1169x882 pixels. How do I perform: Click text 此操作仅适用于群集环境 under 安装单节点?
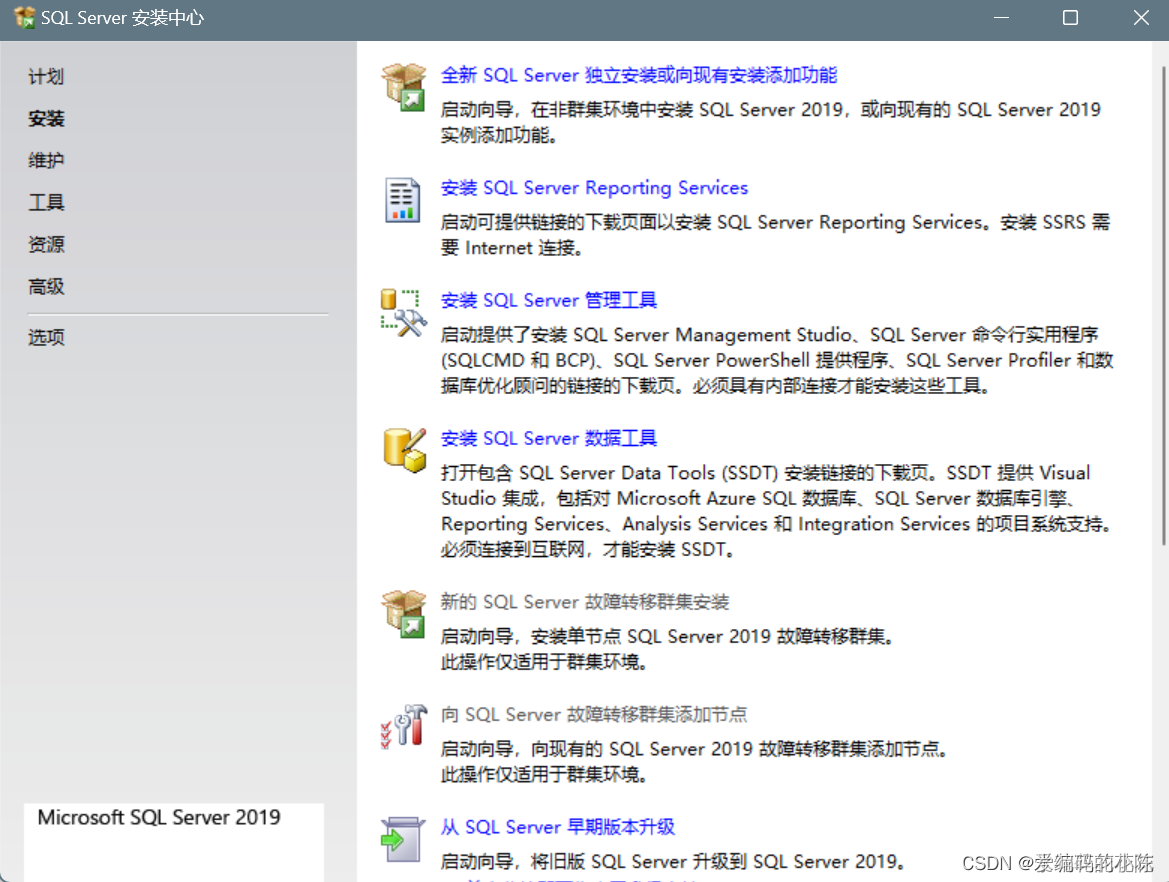point(543,662)
